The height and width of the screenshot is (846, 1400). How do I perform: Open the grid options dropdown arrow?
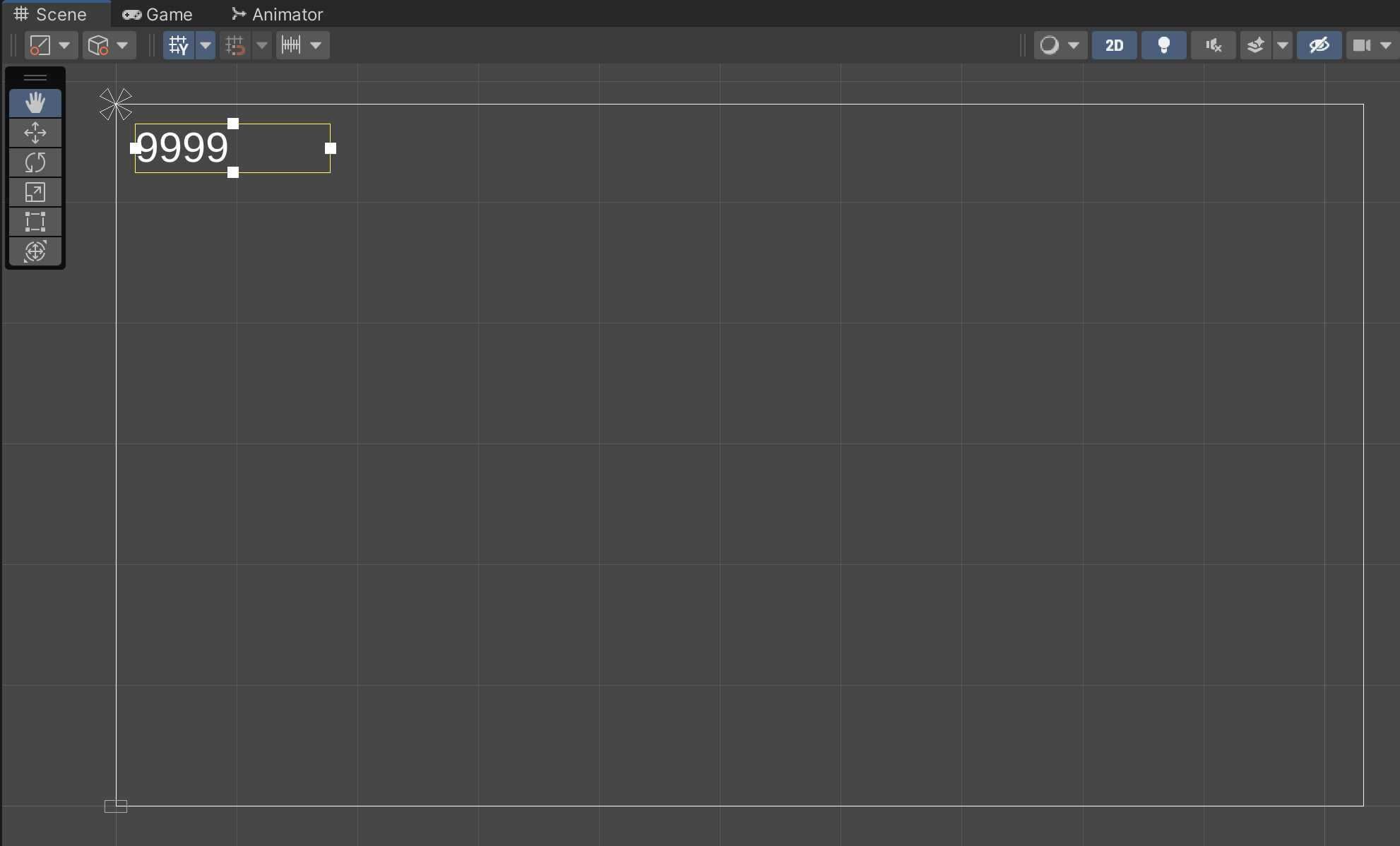click(x=206, y=45)
